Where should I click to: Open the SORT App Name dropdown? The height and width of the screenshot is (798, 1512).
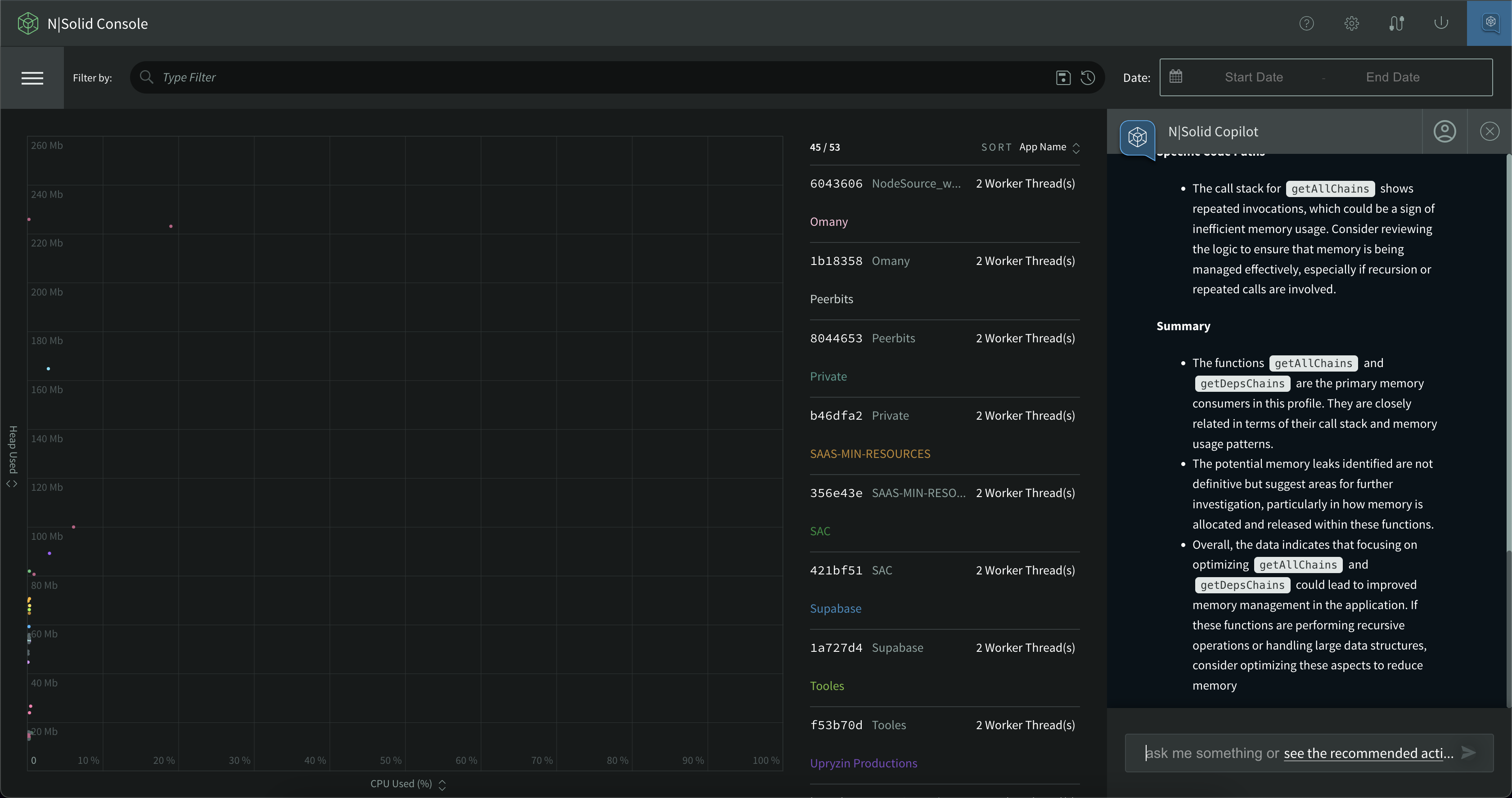tap(1030, 147)
